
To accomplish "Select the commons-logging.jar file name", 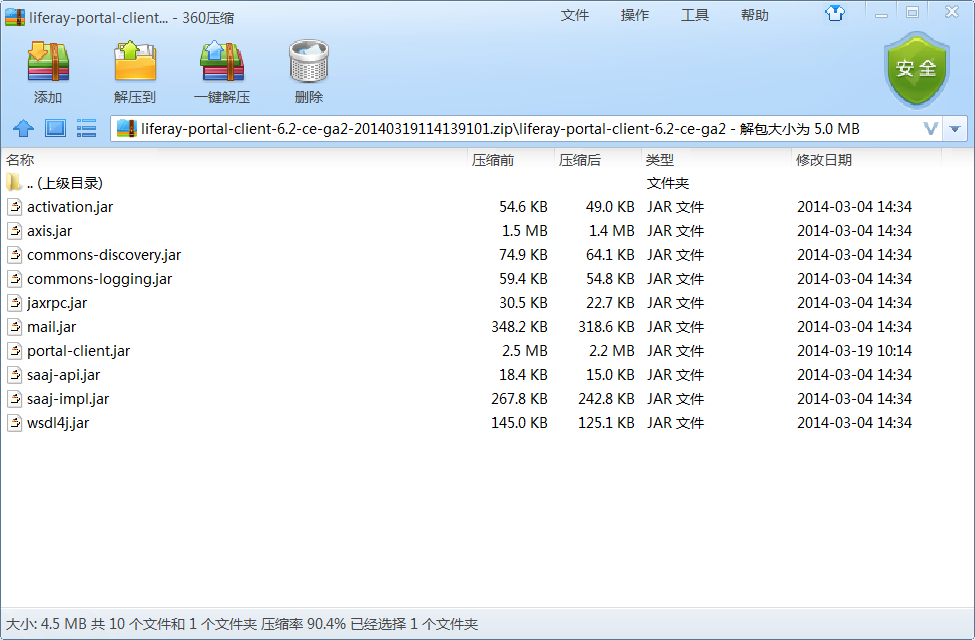I will point(99,279).
